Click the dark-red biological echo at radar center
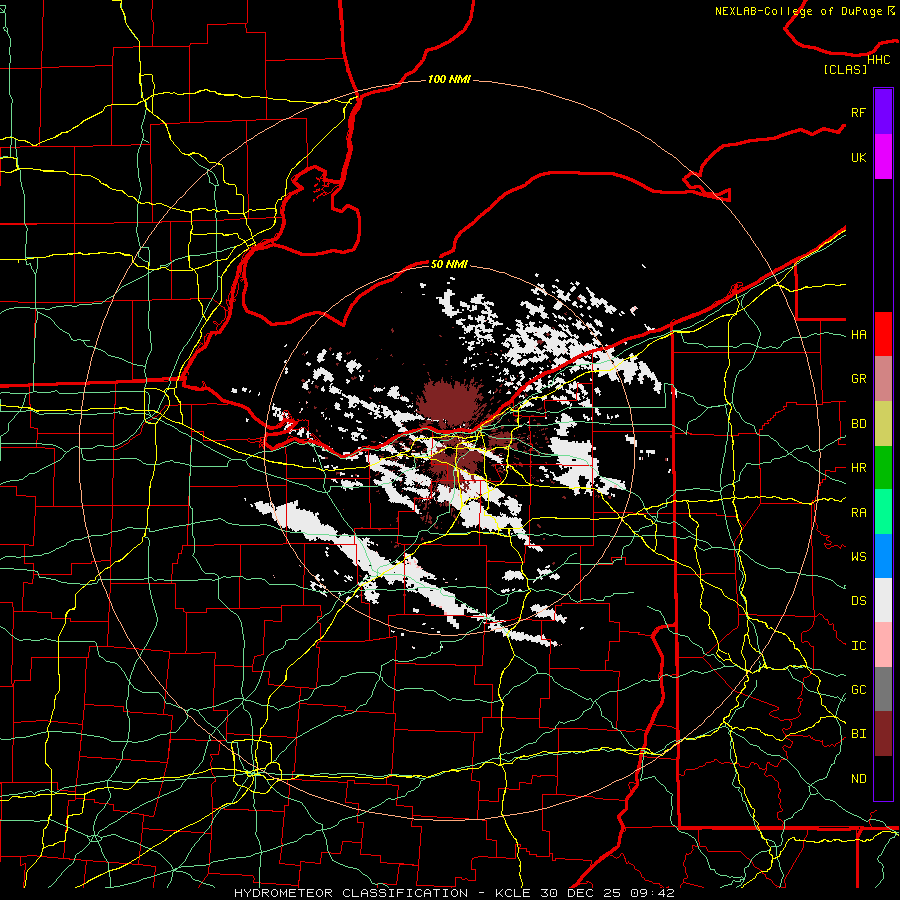Screen dimensions: 900x900 [451, 404]
